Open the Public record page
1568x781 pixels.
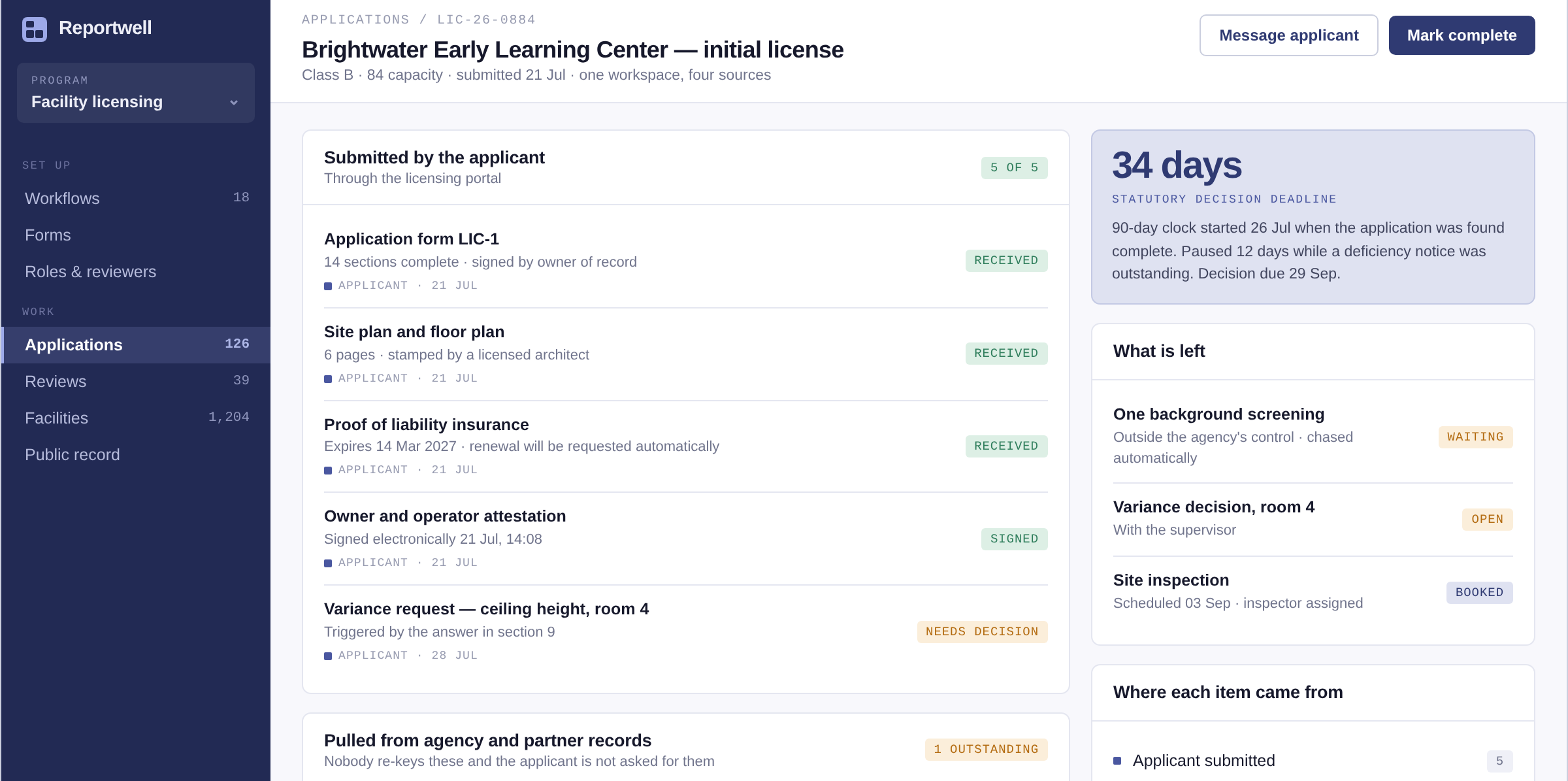[x=136, y=454]
